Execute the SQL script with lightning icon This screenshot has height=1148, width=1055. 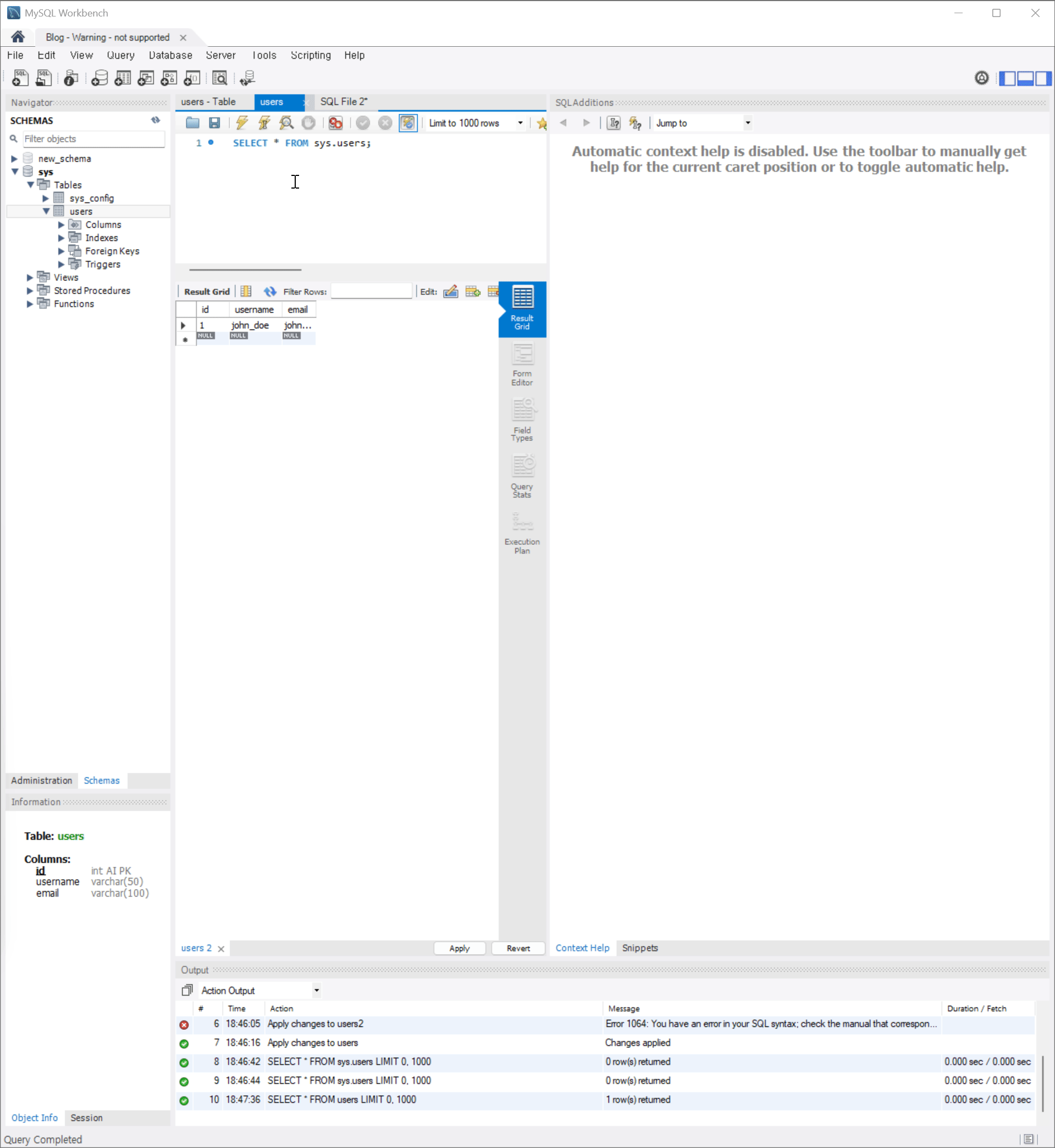(x=242, y=123)
